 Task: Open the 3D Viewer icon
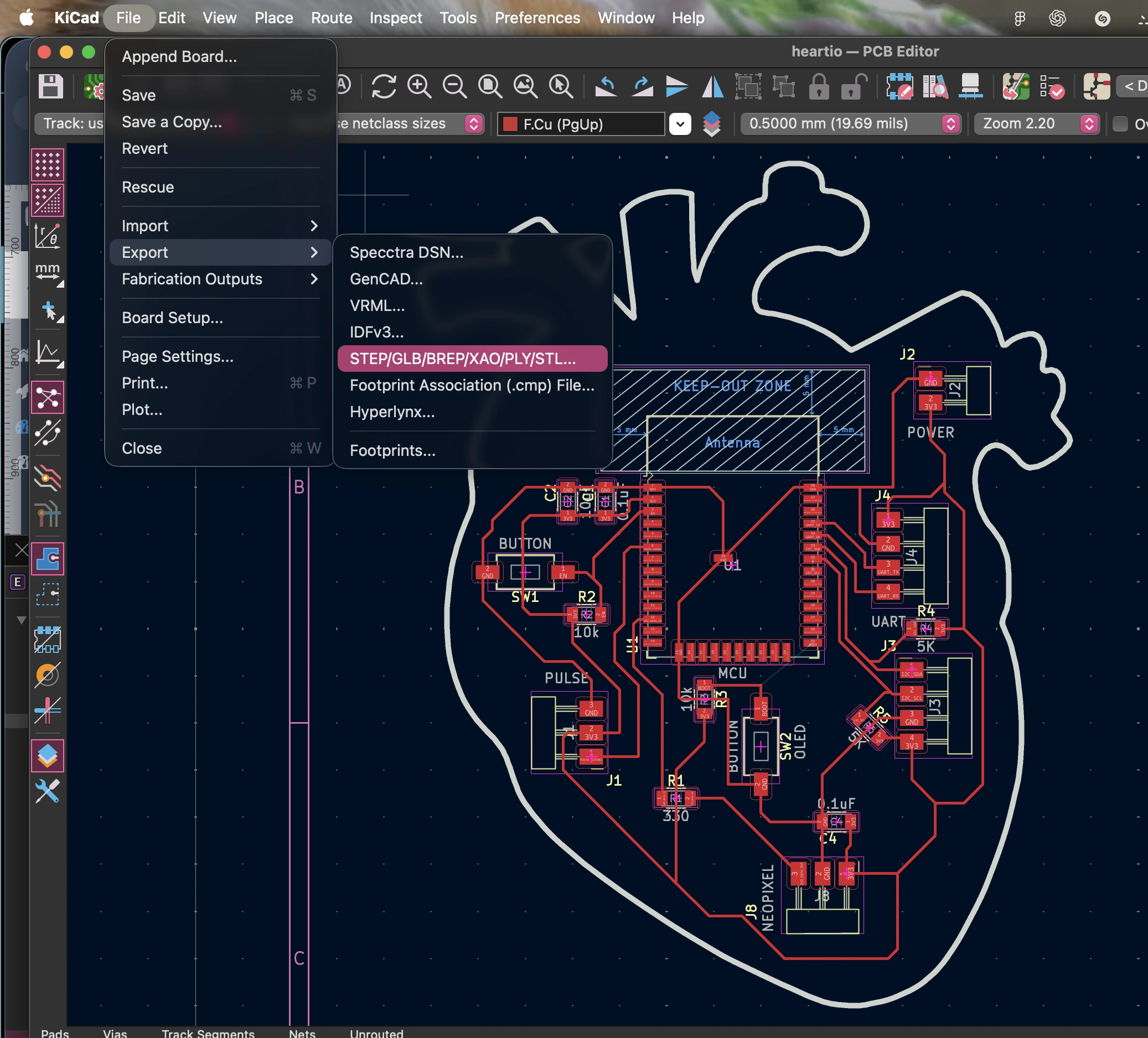970,86
